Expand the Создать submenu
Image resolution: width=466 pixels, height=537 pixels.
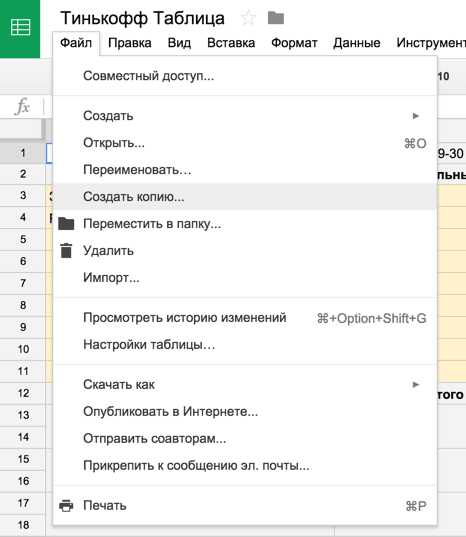245,116
